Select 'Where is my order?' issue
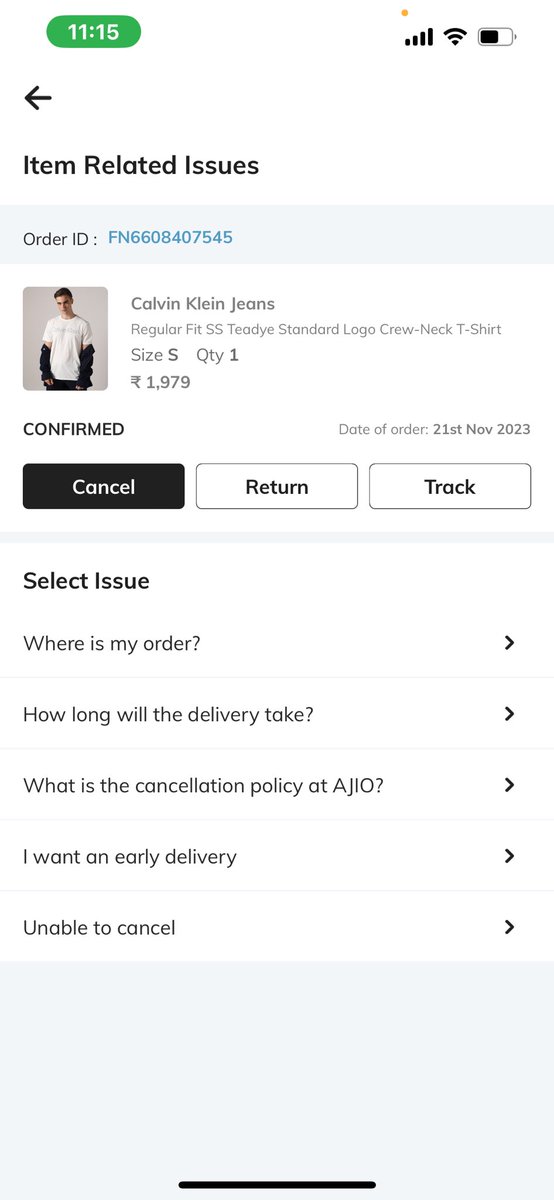The image size is (554, 1200). tap(277, 643)
